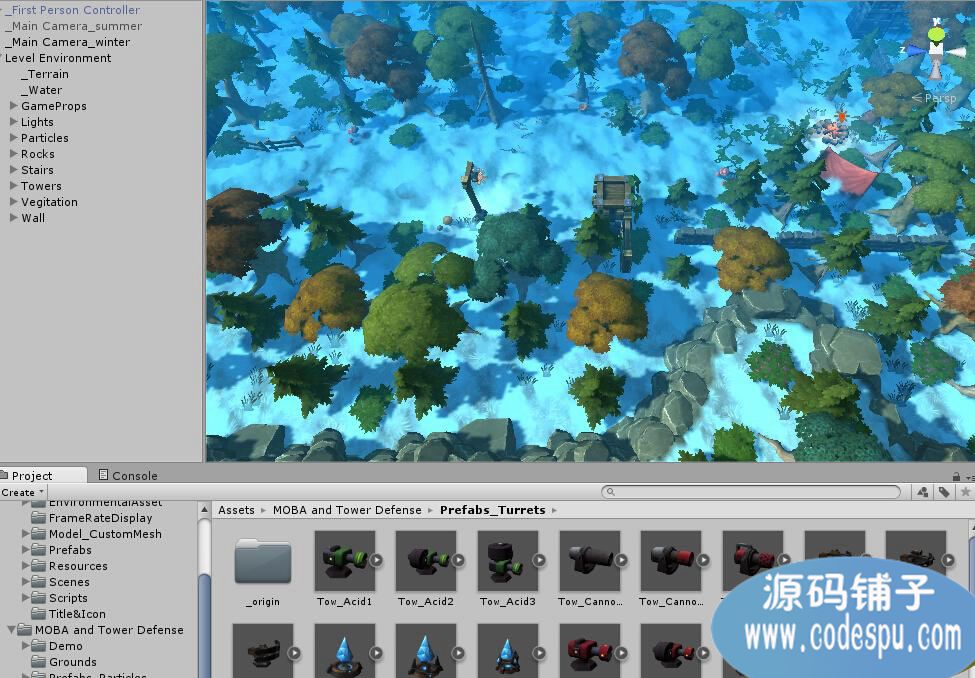Expand the Wall hierarchy node arrow

tap(14, 218)
